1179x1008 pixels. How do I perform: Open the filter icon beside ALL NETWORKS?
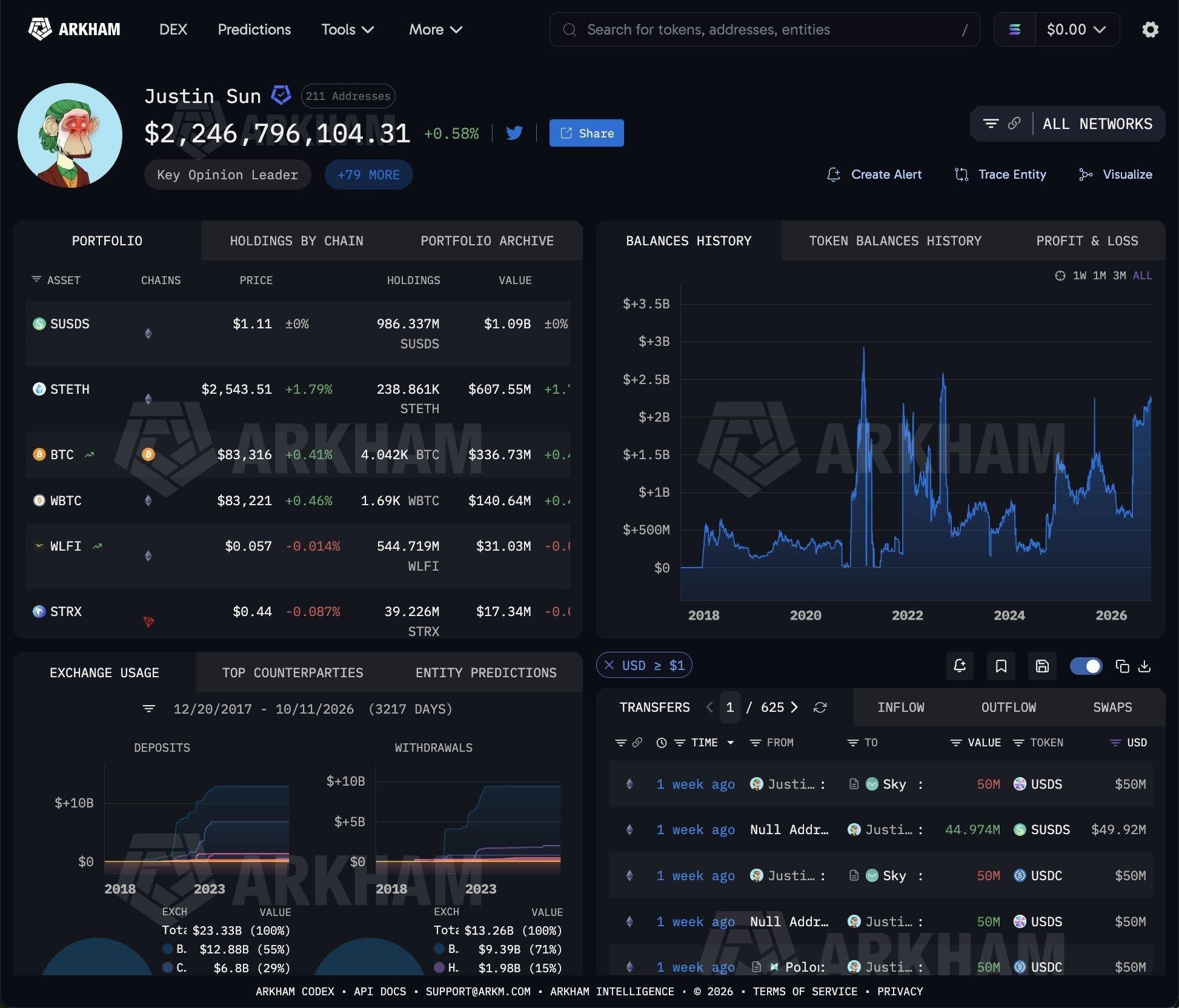pos(991,124)
